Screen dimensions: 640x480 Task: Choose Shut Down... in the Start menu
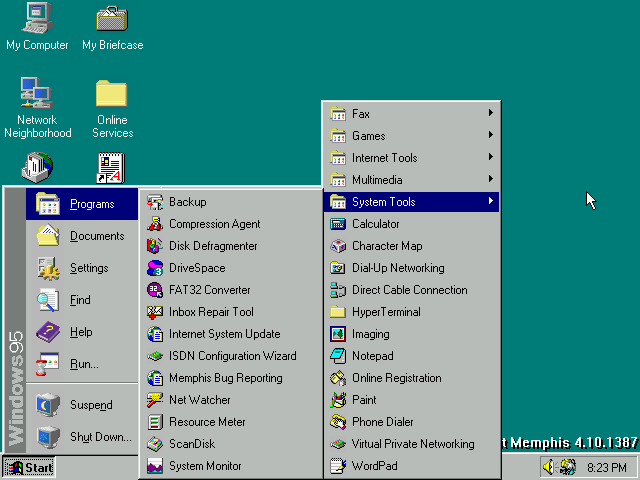coord(82,437)
